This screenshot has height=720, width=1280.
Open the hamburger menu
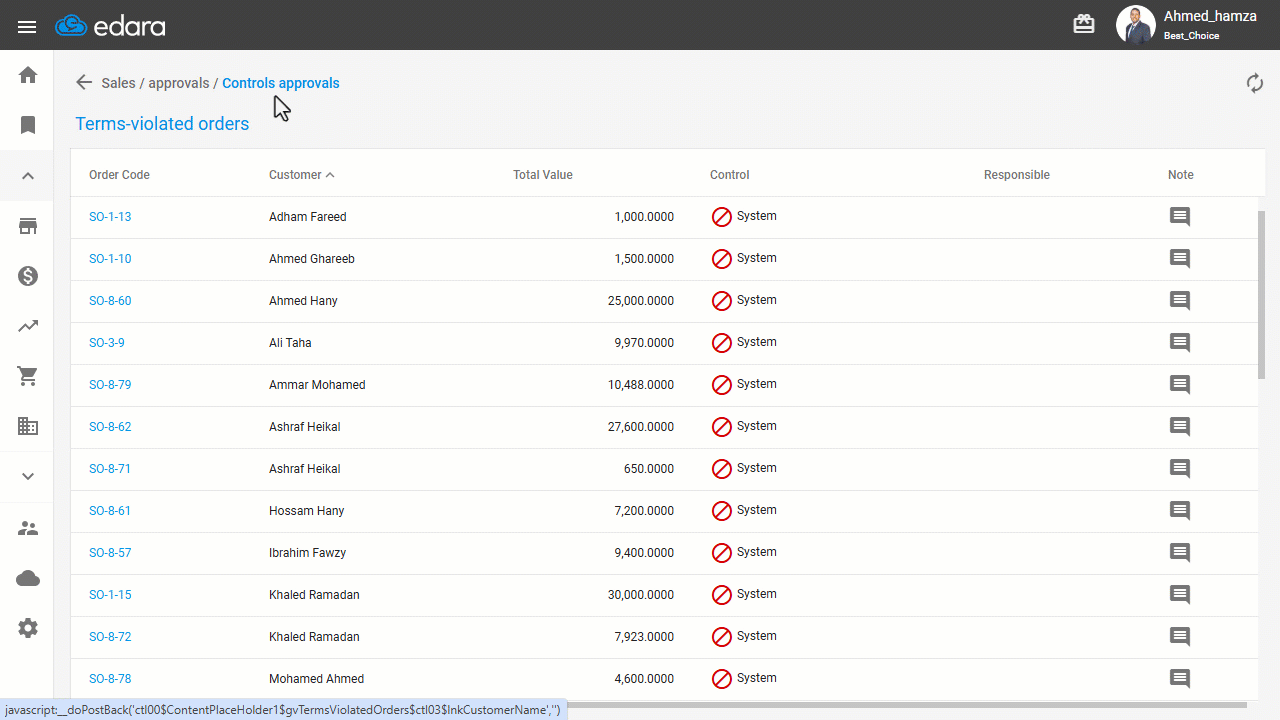(x=27, y=27)
